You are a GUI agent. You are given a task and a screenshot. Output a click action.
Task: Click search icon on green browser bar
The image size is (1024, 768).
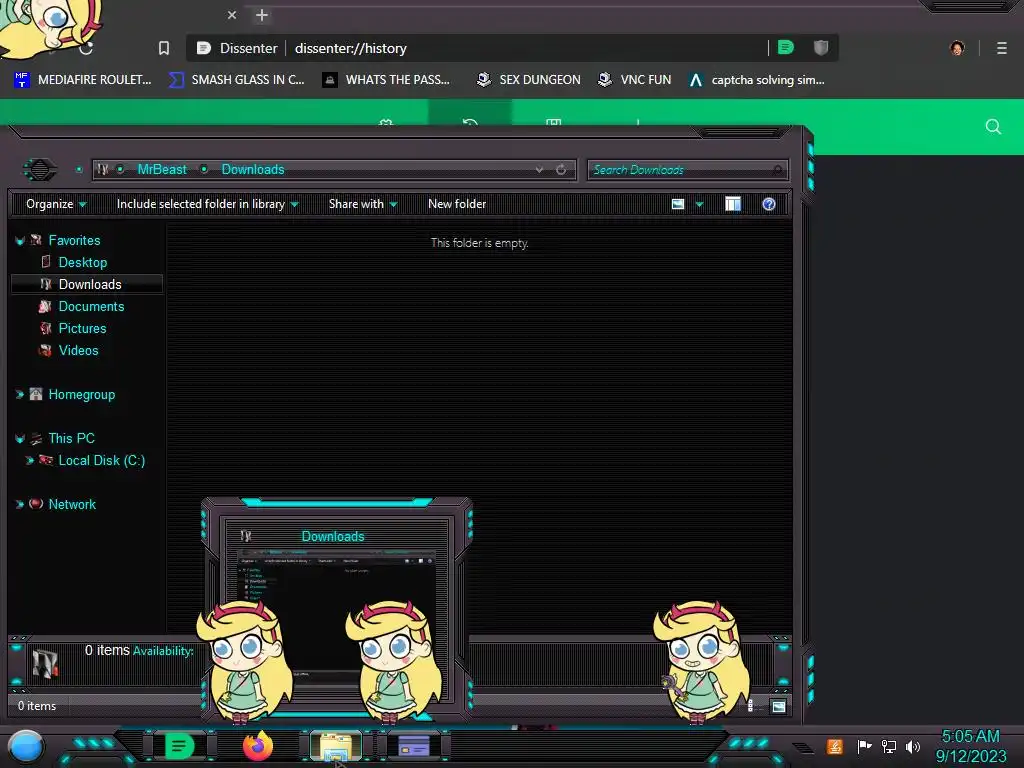(x=993, y=127)
